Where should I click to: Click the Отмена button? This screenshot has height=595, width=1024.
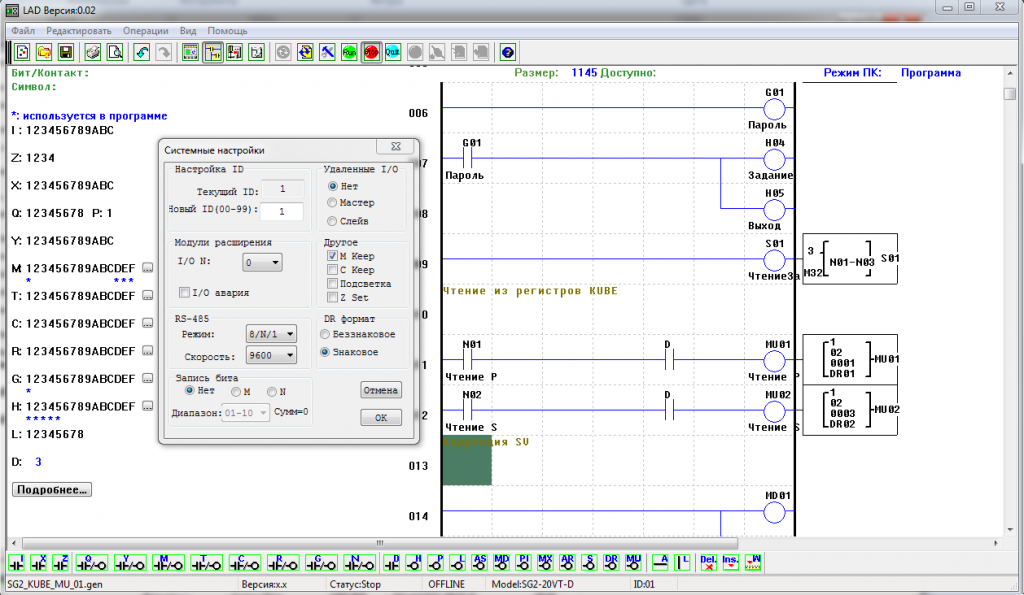[381, 390]
